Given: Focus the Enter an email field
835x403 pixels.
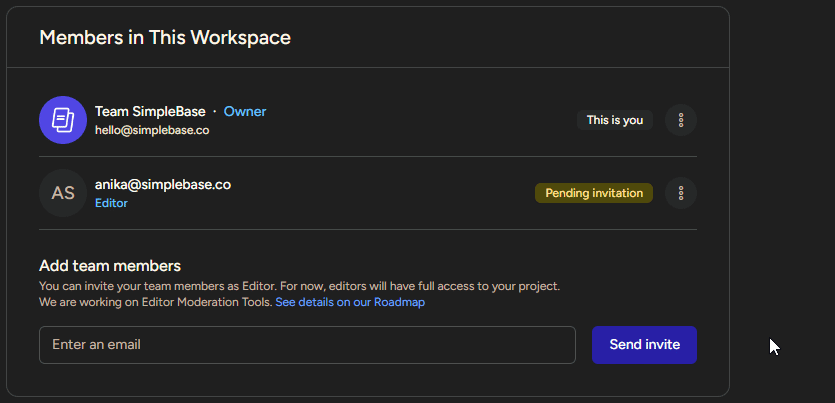Looking at the screenshot, I should [x=307, y=345].
